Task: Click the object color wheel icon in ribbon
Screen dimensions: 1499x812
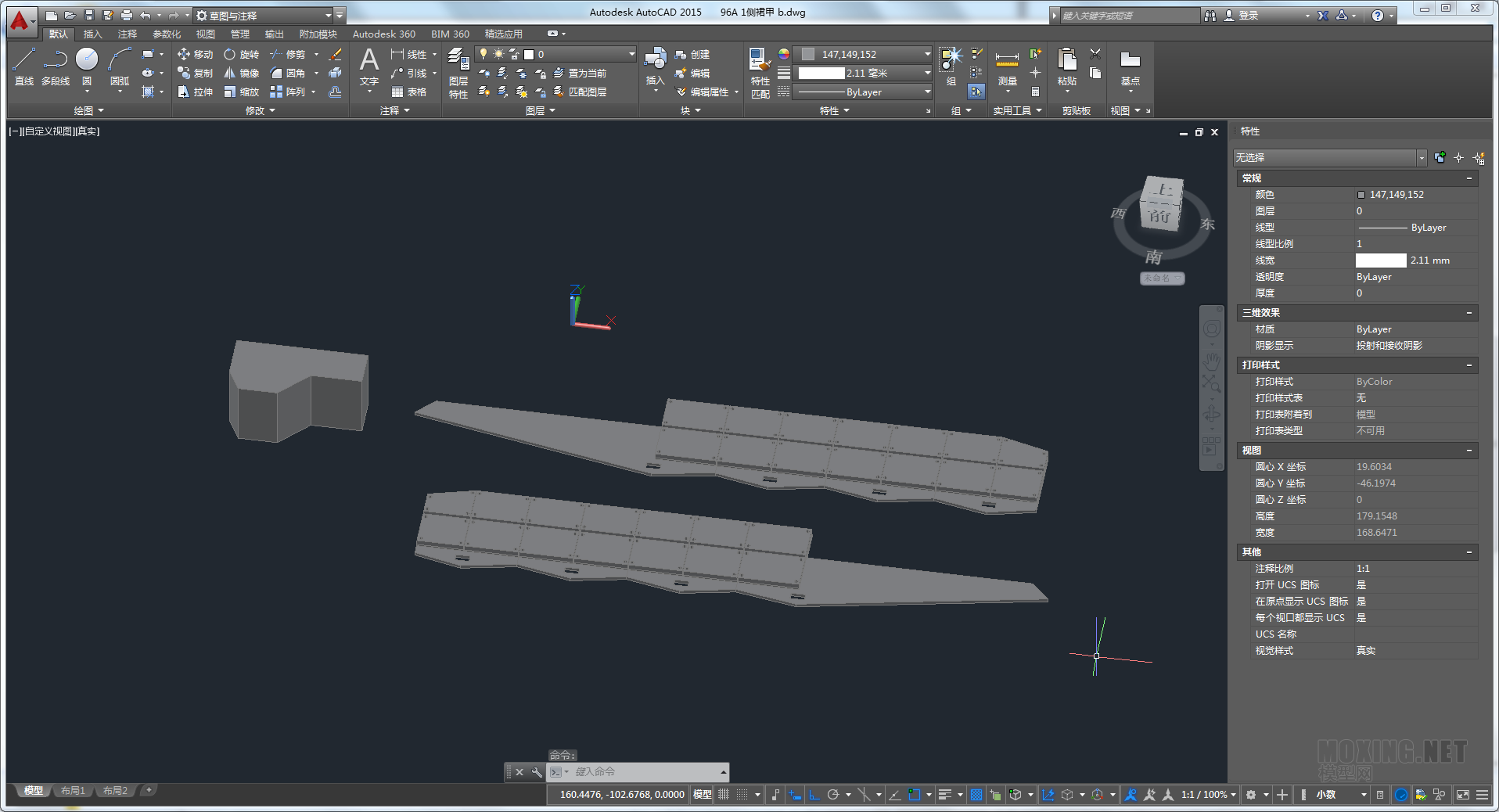Action: pos(783,54)
